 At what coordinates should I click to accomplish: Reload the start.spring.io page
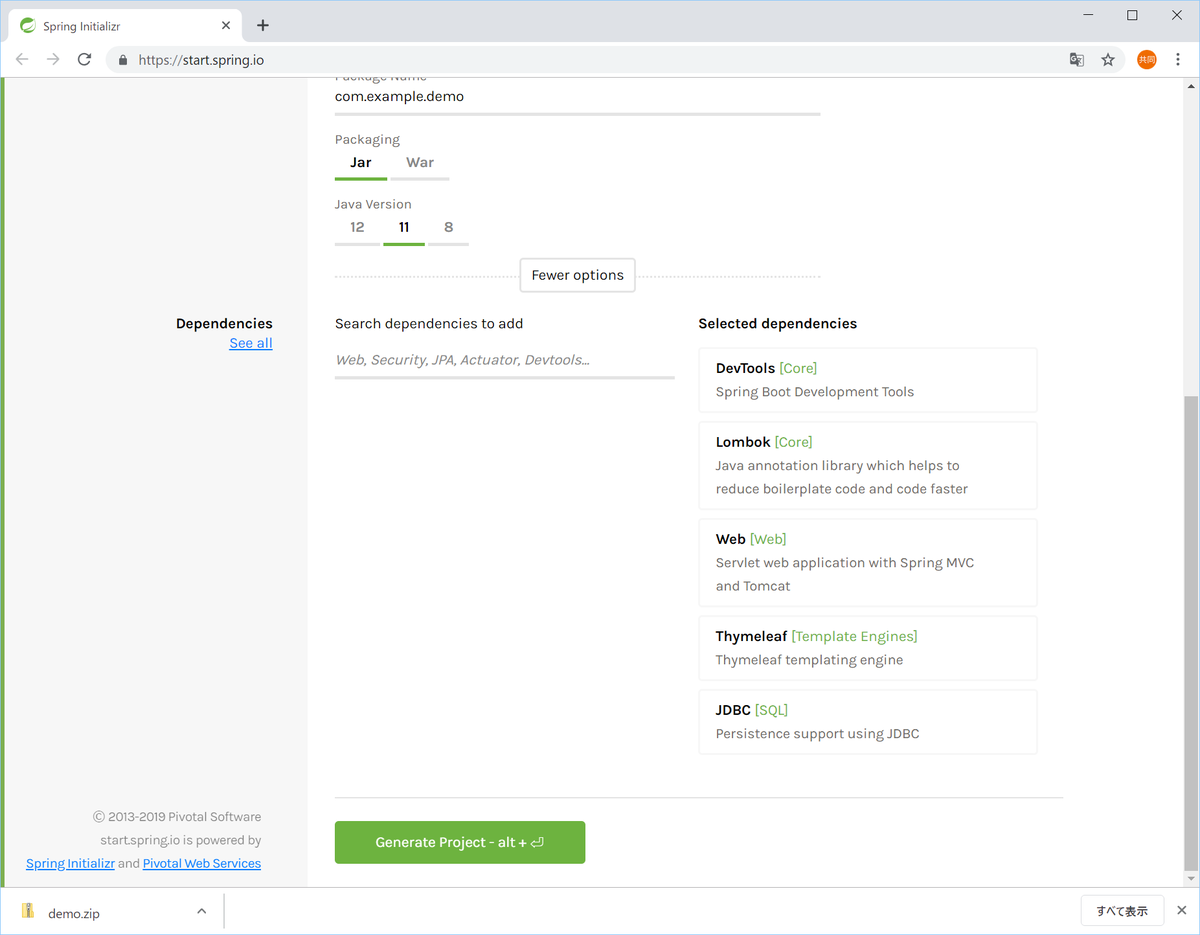click(x=85, y=60)
